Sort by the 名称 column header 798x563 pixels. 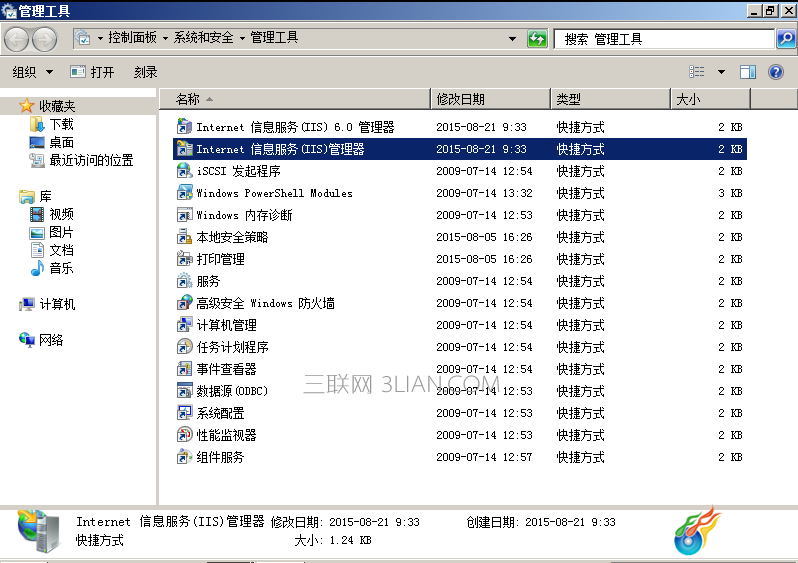pyautogui.click(x=295, y=99)
